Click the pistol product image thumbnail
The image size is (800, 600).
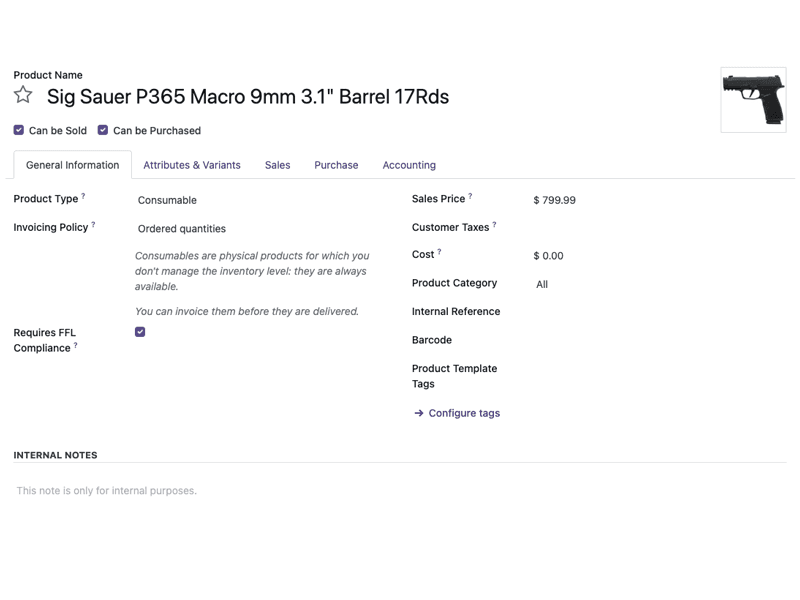point(753,100)
